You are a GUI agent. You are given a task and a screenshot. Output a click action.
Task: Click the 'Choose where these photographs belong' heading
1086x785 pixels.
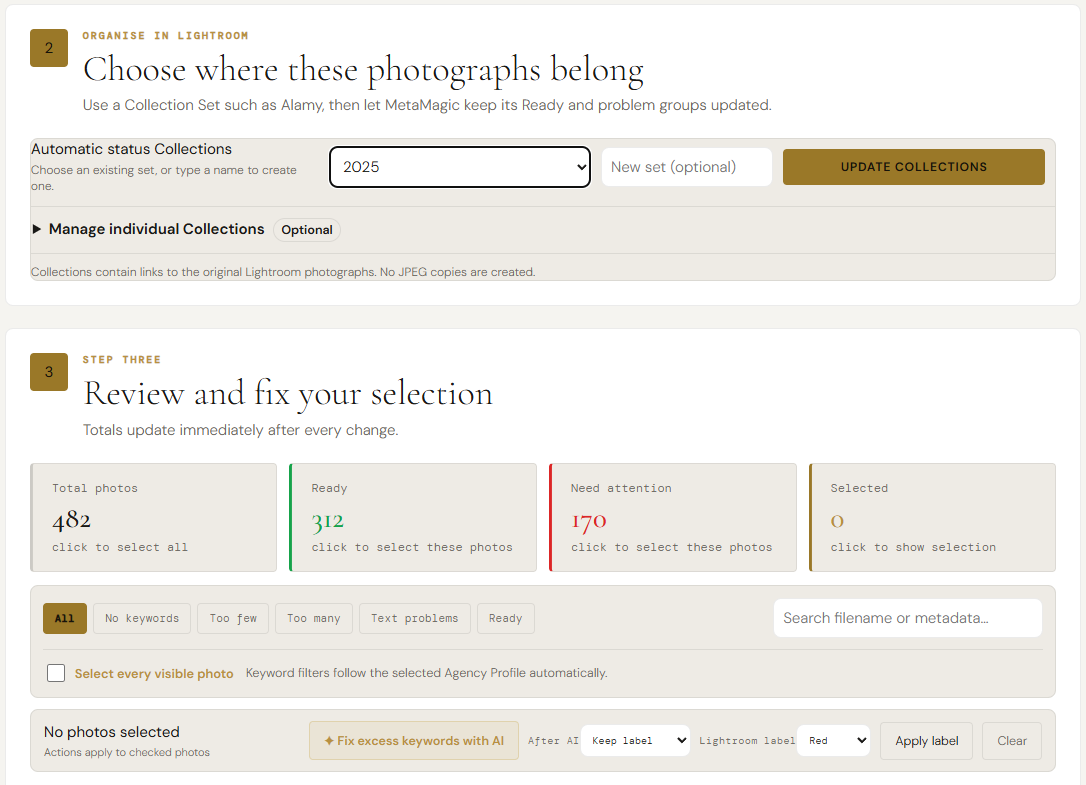pos(364,70)
